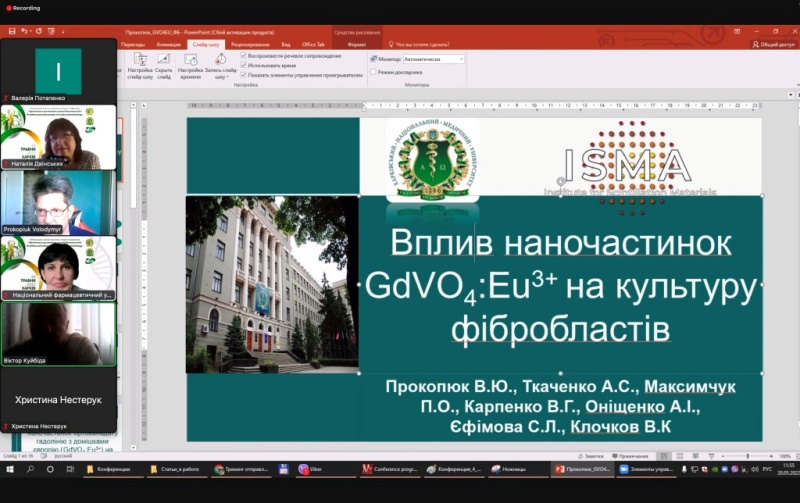This screenshot has width=800, height=503.
Task: Click the Запись слайд-шоу record icon
Action: [220, 59]
